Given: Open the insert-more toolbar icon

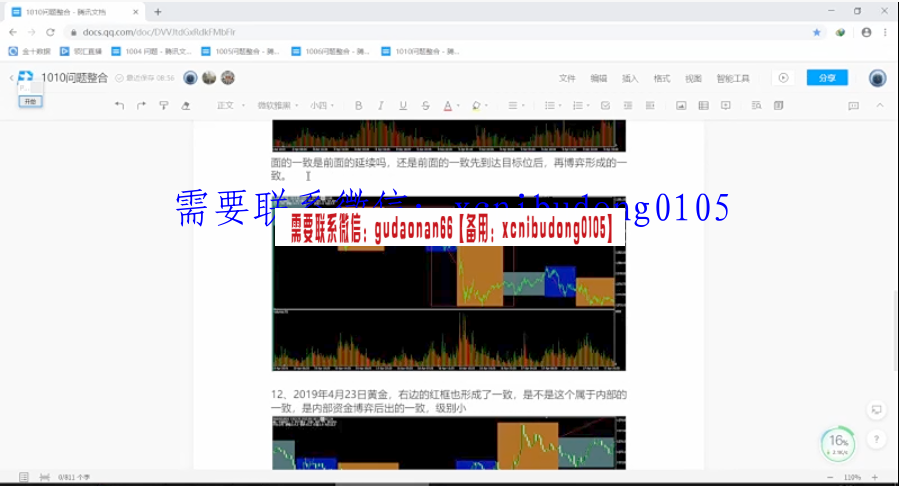Looking at the screenshot, I should click(x=726, y=105).
